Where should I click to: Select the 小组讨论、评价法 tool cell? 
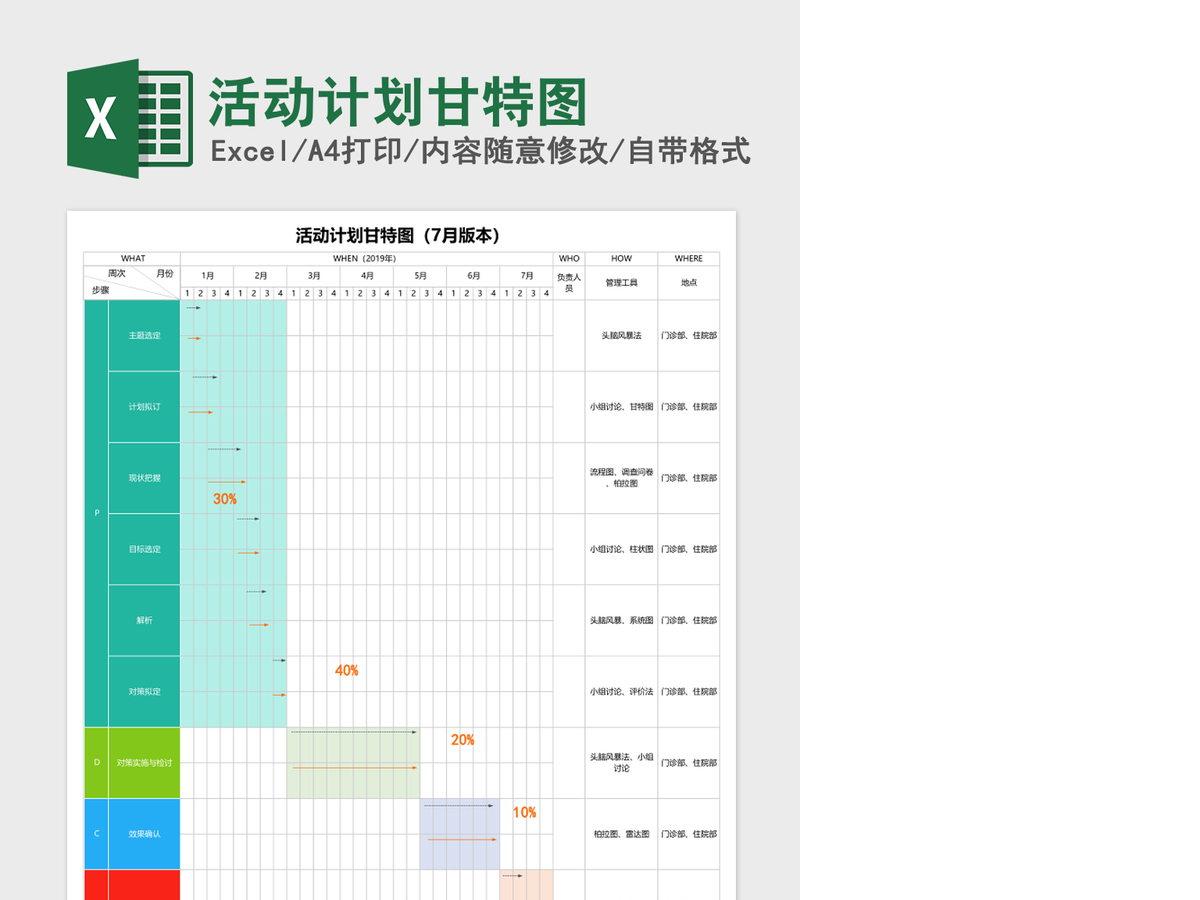pyautogui.click(x=622, y=691)
